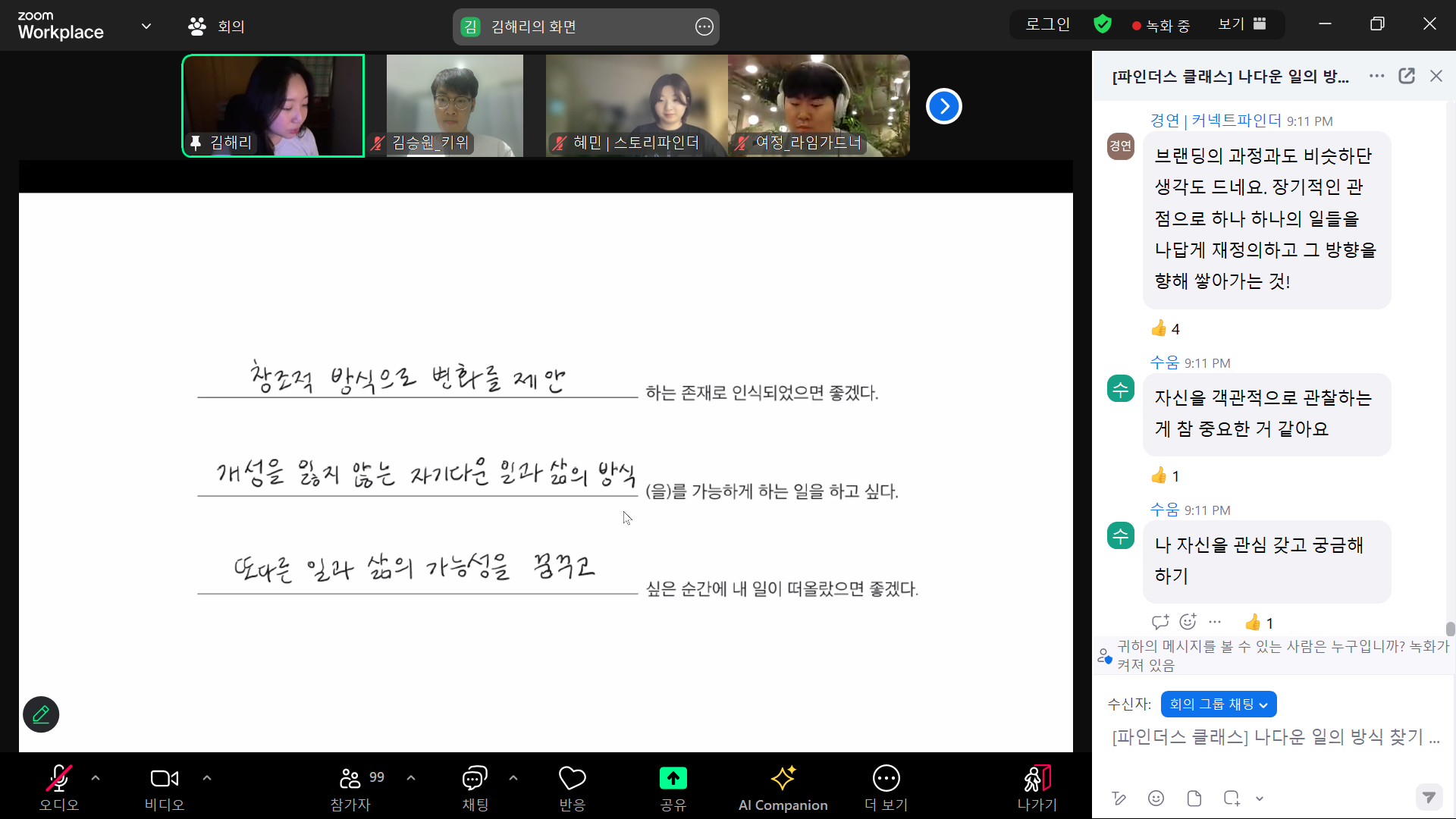
Task: Add emoji reaction to last 수움 message
Action: tap(1188, 622)
